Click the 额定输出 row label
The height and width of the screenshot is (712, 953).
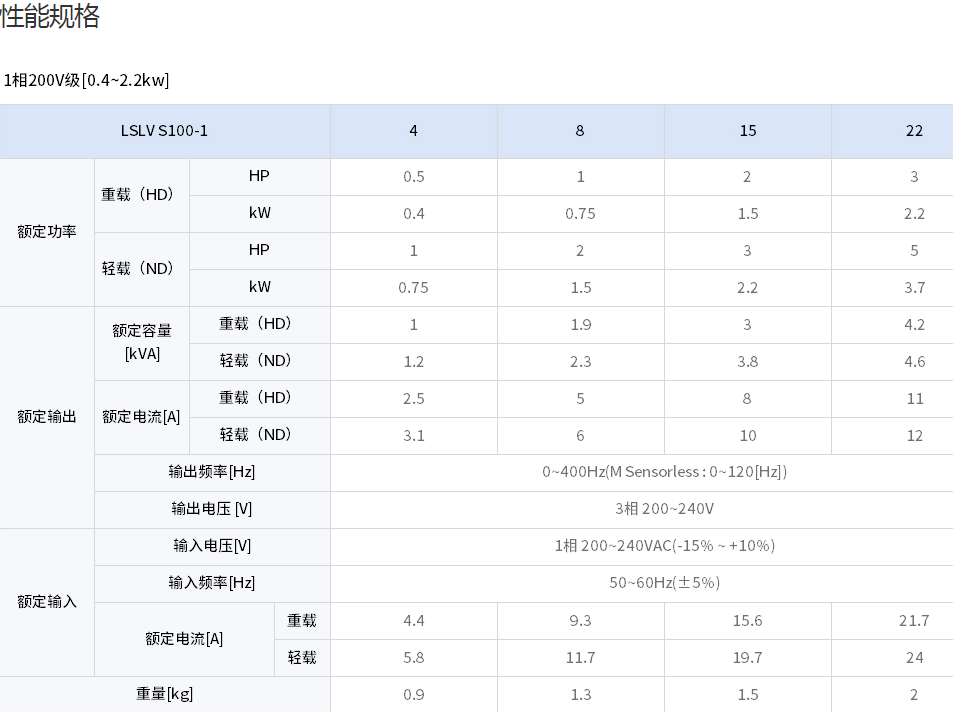[x=47, y=417]
